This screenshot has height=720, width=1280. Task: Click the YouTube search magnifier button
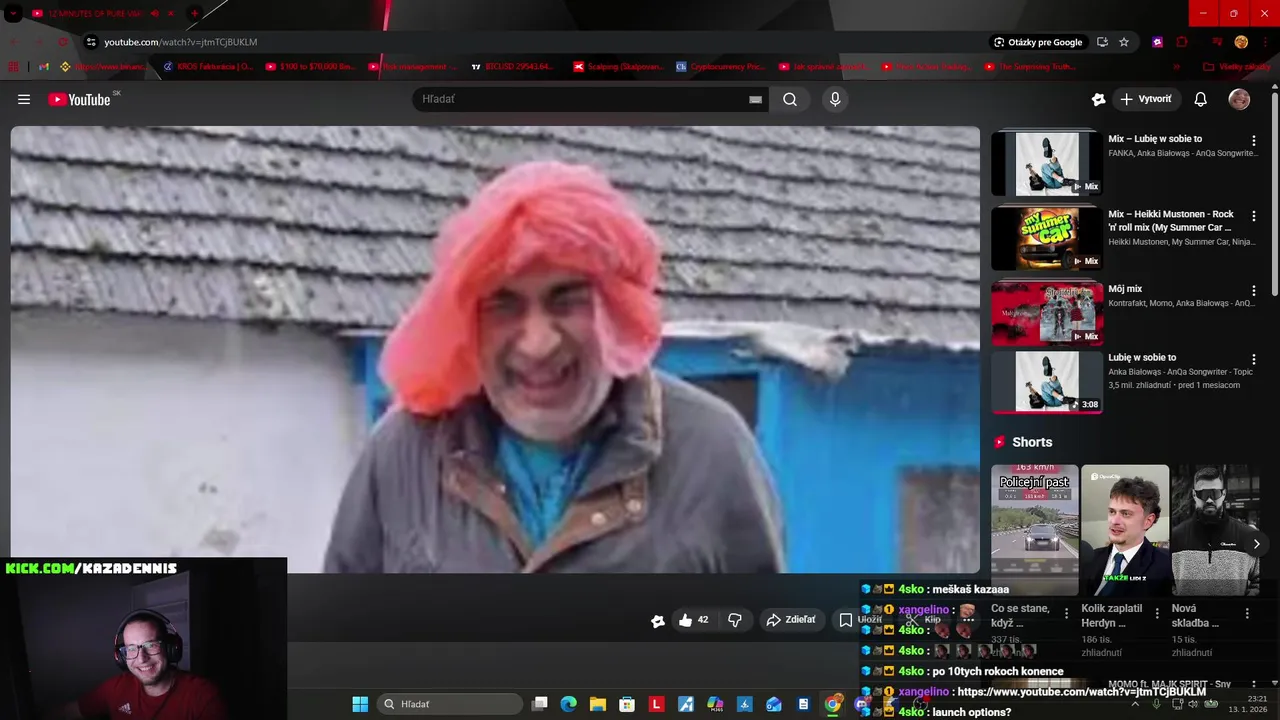point(790,99)
